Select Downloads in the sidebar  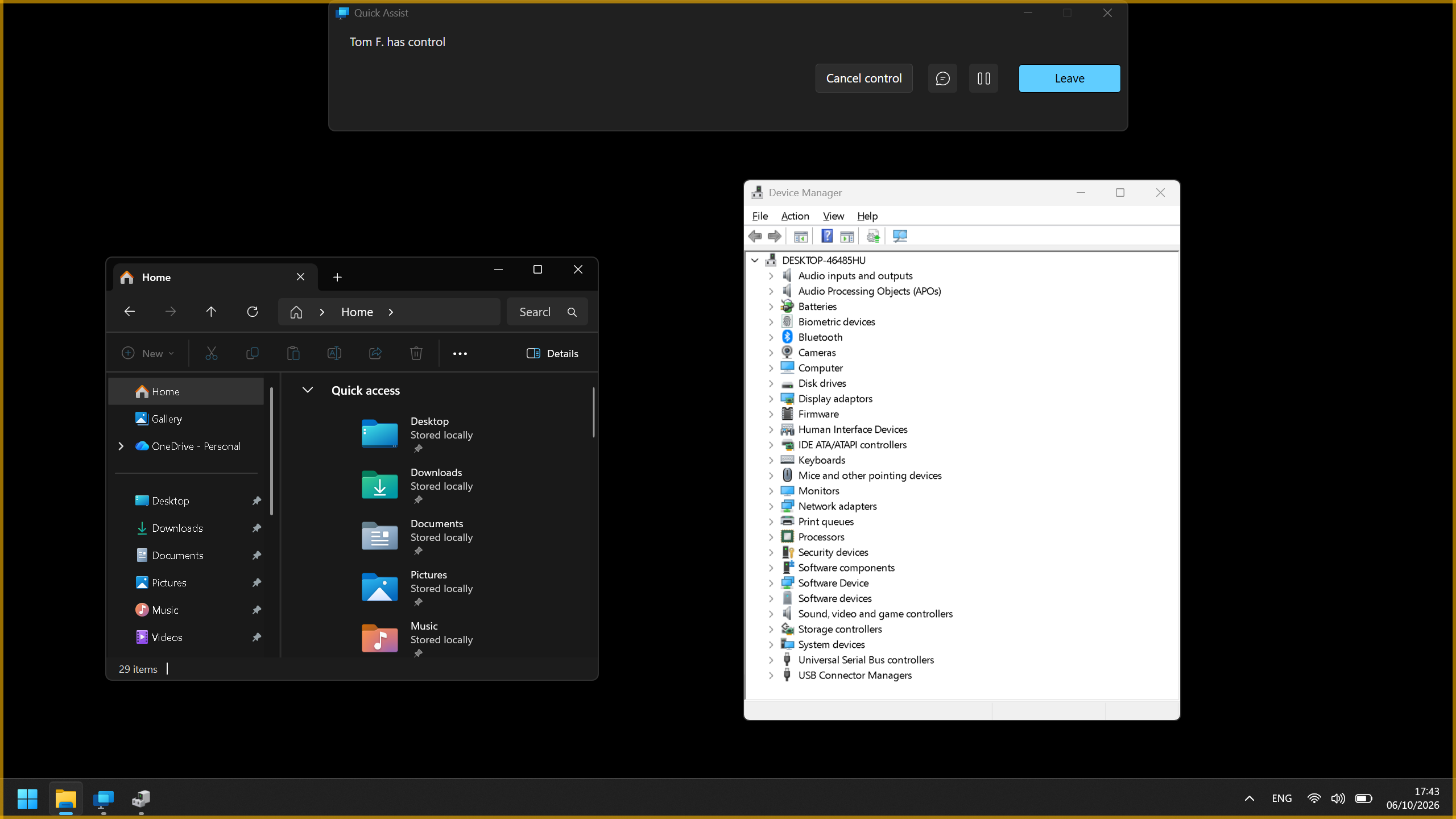186,528
